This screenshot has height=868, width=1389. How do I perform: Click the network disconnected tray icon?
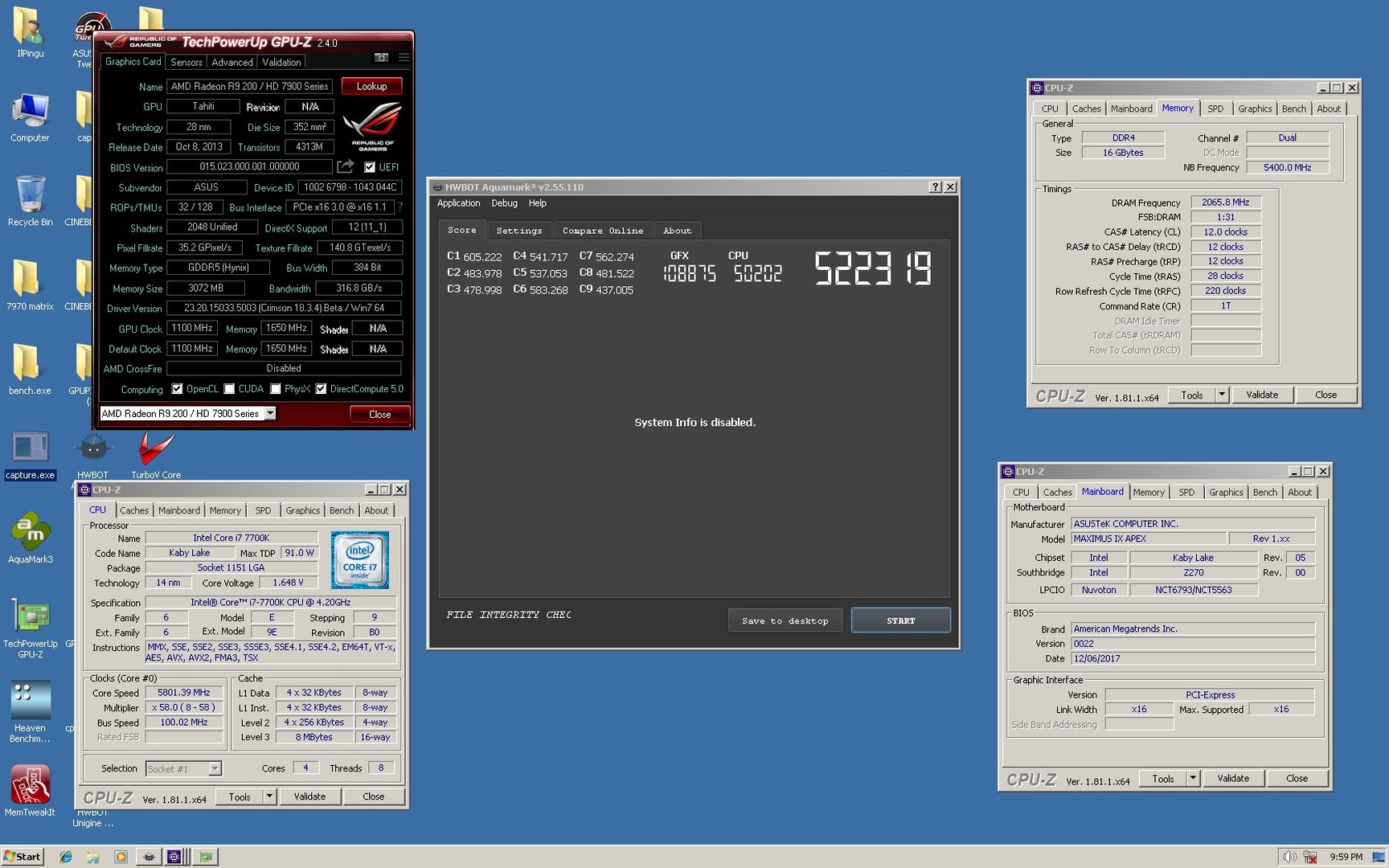[1310, 857]
